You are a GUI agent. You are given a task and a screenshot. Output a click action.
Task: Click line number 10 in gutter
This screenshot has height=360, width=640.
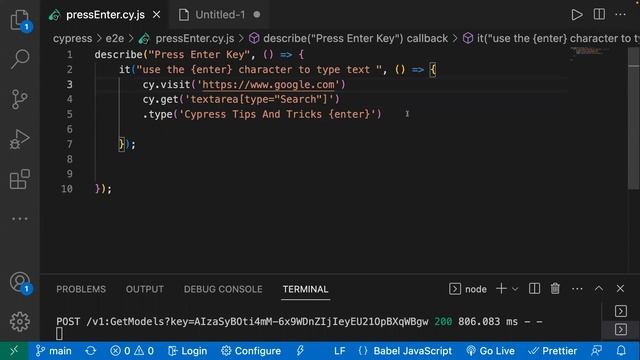point(67,189)
